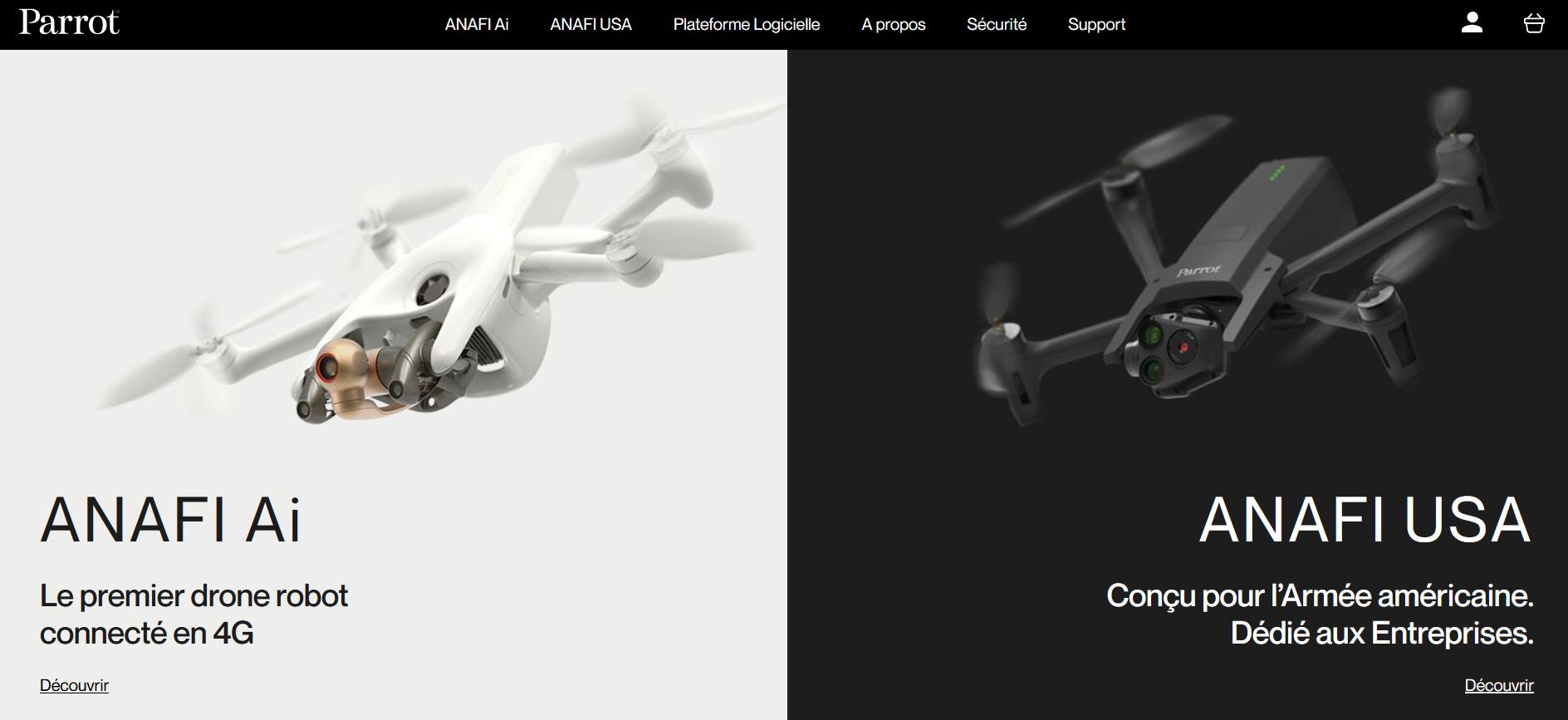This screenshot has height=720, width=1568.
Task: Open the user account icon
Action: 1472,23
